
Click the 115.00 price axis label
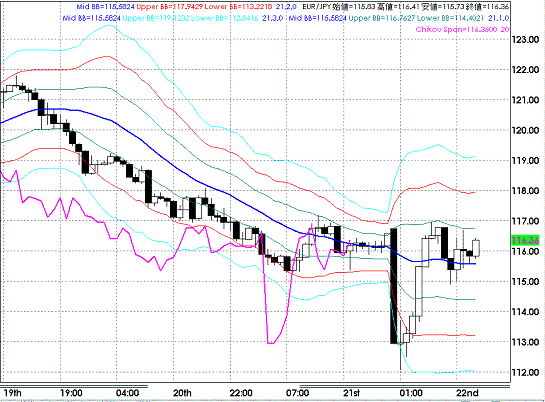point(525,281)
